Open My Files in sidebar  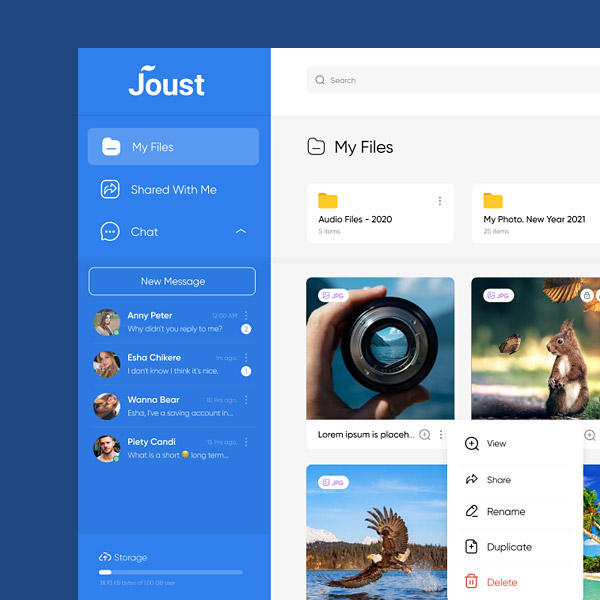[x=173, y=147]
